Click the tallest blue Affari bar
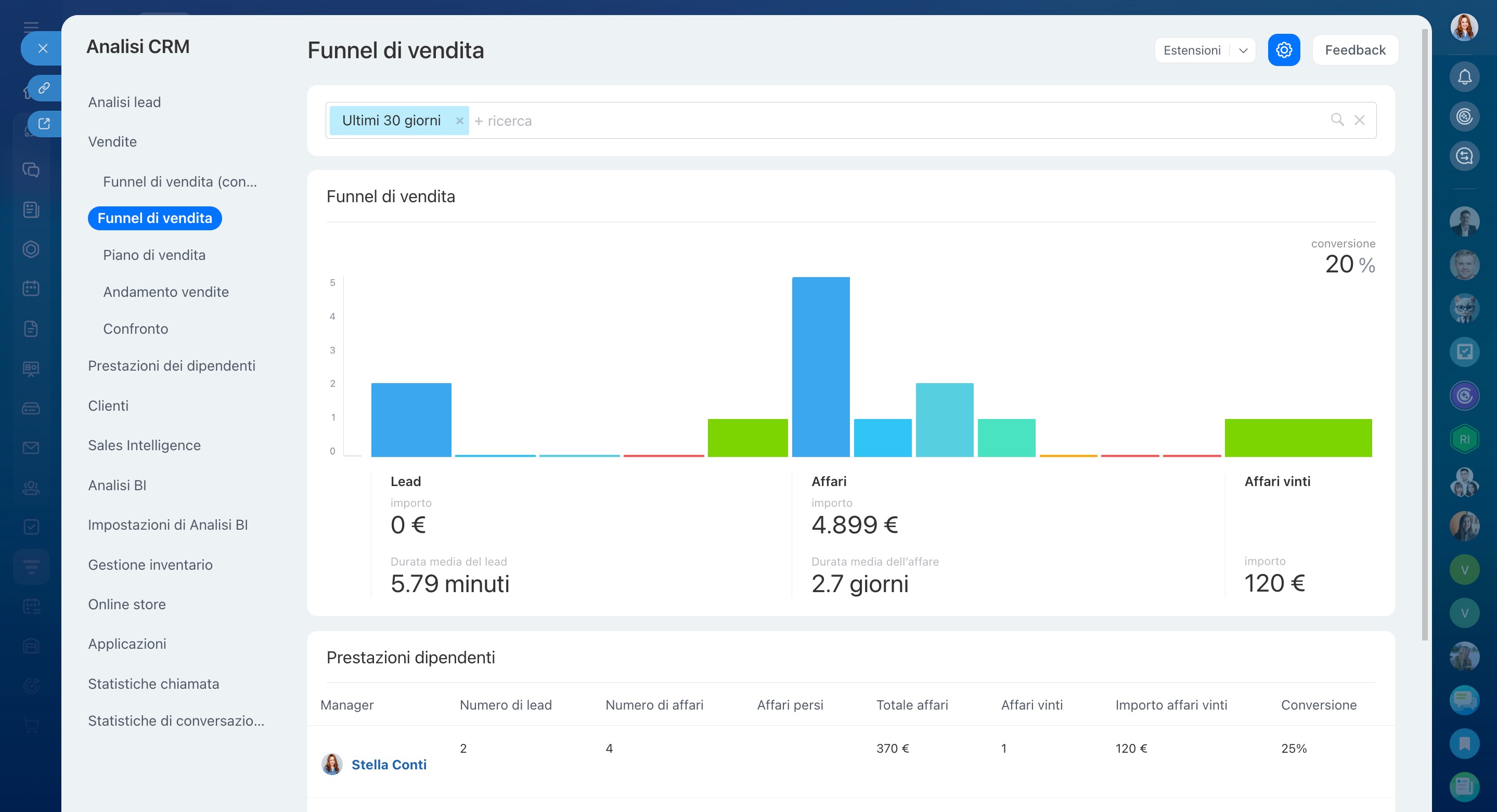The height and width of the screenshot is (812, 1497). pyautogui.click(x=820, y=366)
